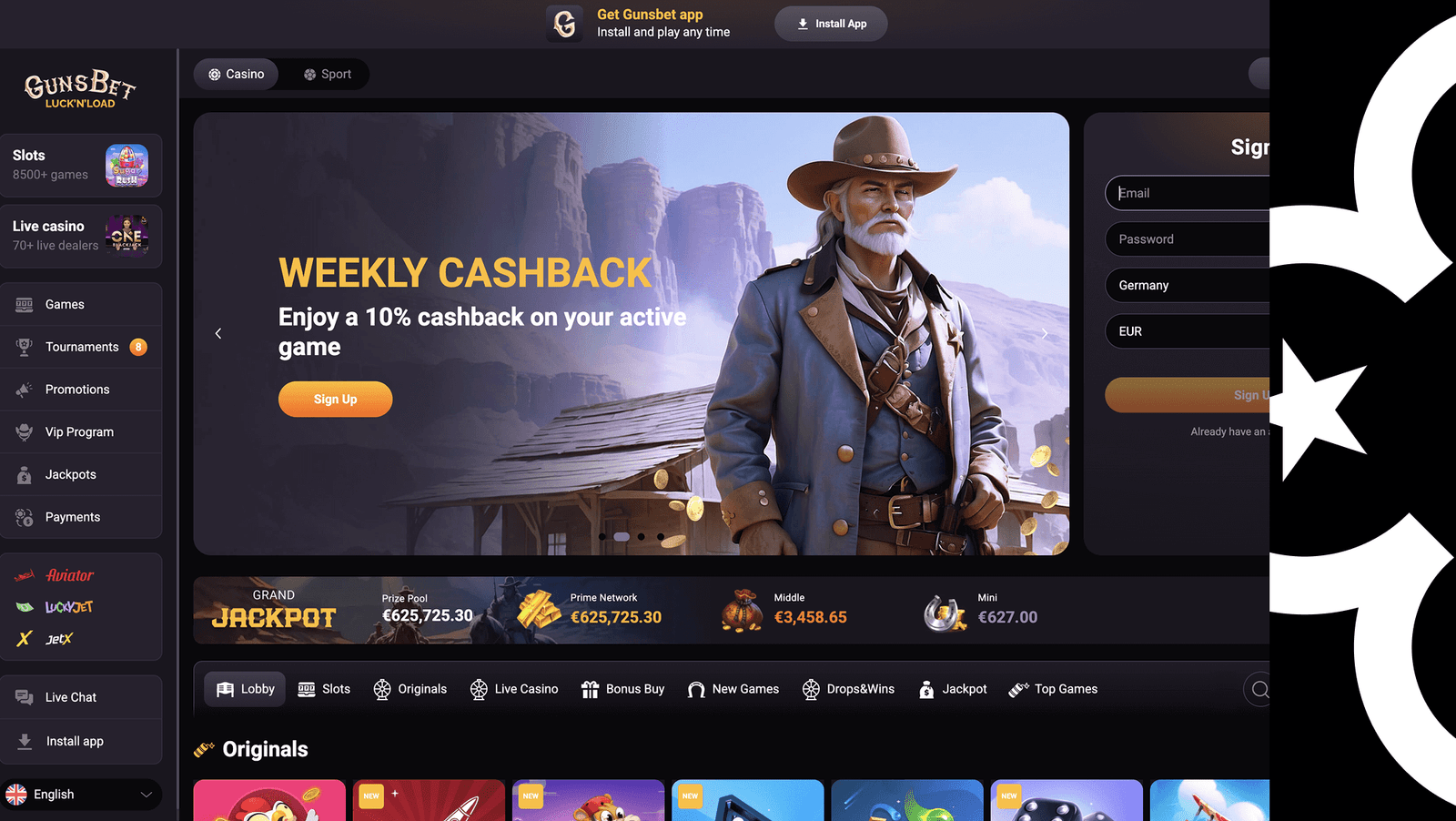Switch to the Drops&Wins tab

(849, 689)
